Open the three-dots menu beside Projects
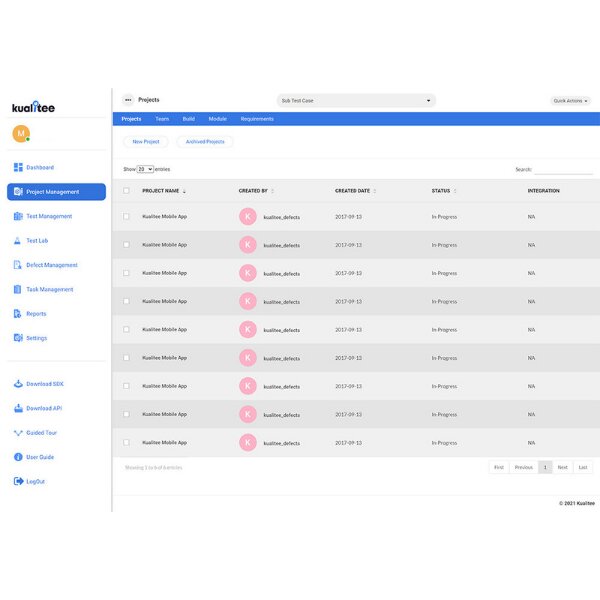The height and width of the screenshot is (600, 600). coord(128,100)
